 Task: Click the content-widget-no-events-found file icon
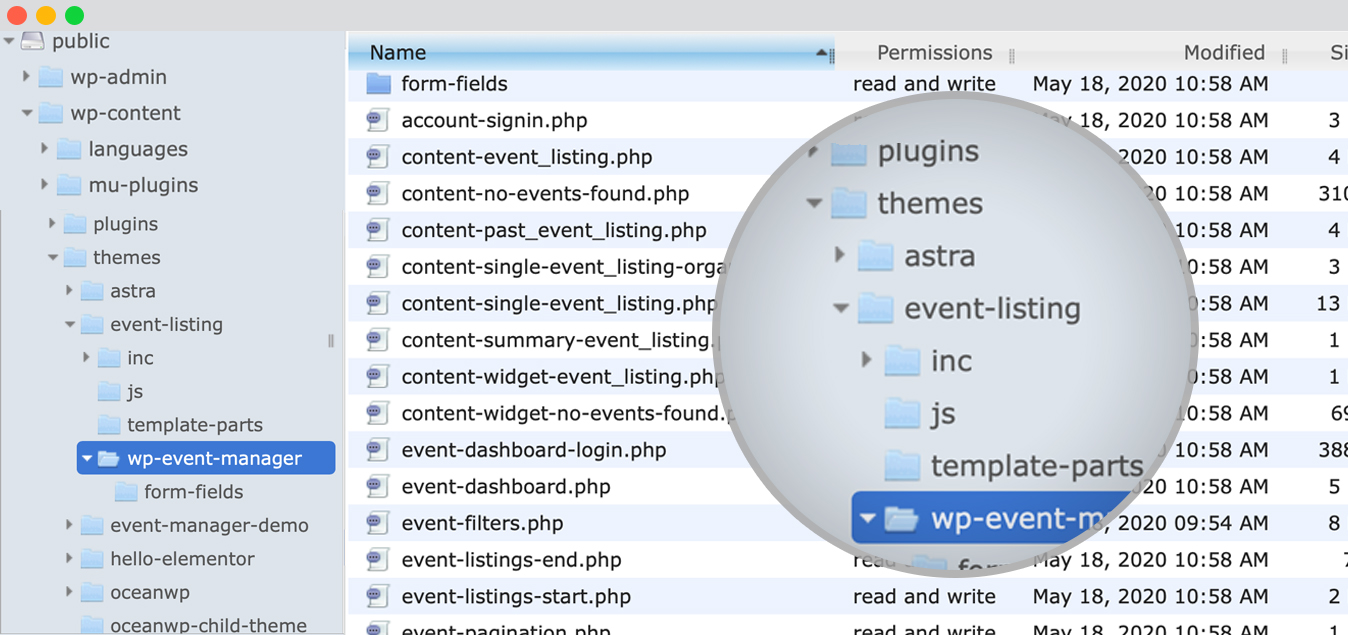(377, 414)
